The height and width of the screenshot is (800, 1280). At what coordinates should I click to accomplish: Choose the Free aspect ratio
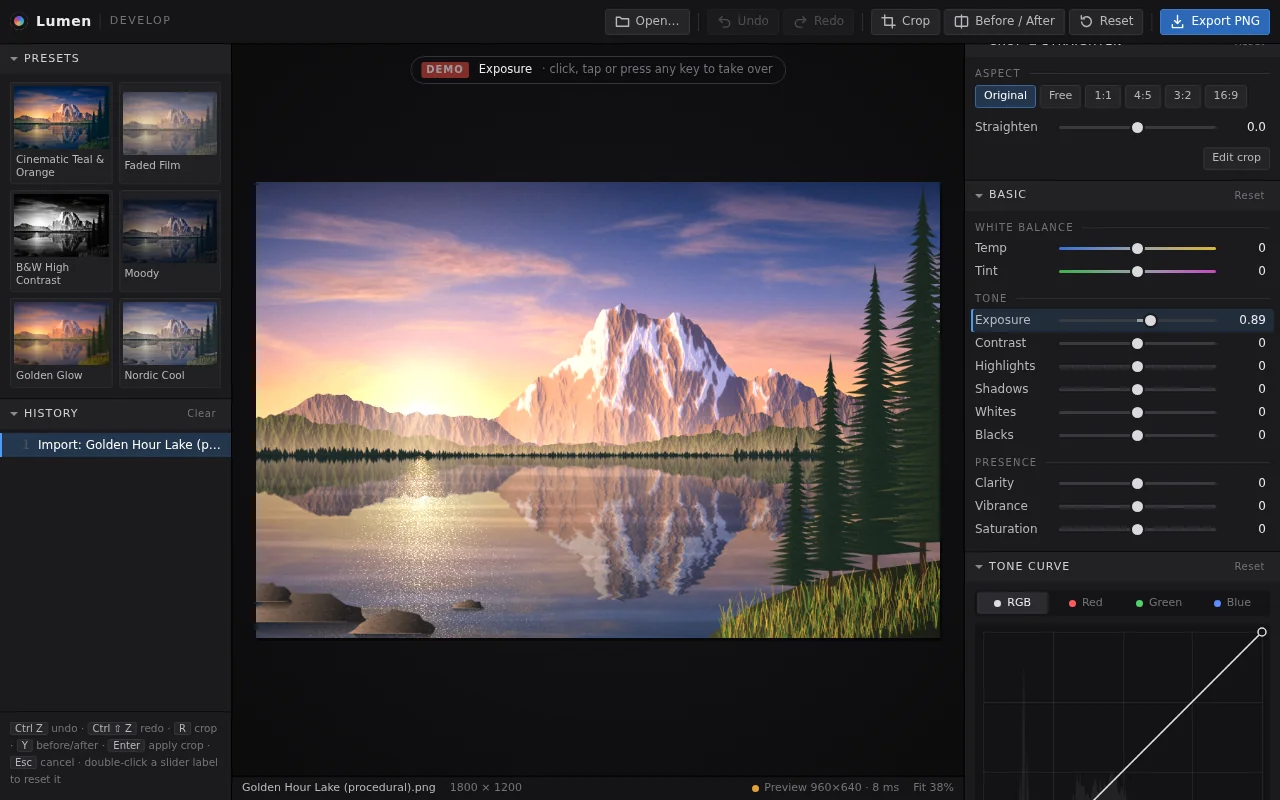point(1060,96)
